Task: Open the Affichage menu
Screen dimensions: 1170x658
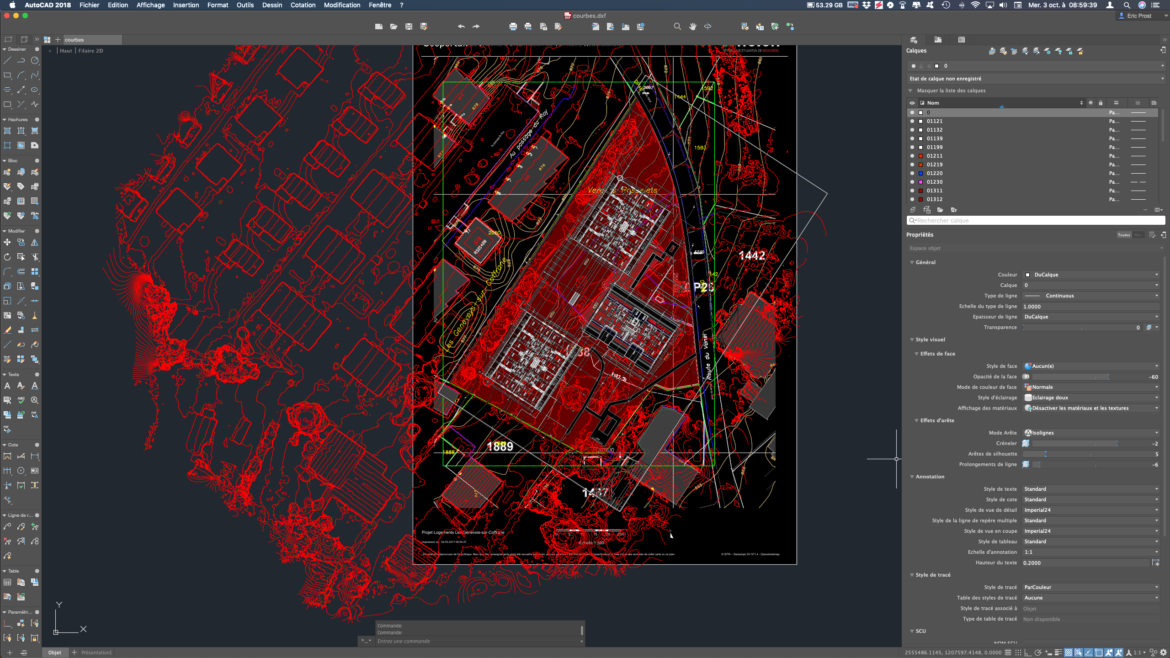Action: [150, 4]
